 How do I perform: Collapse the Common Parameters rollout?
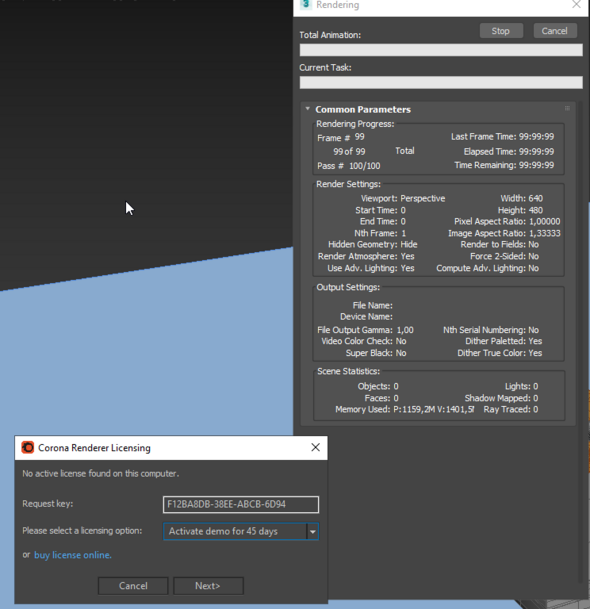pos(308,109)
